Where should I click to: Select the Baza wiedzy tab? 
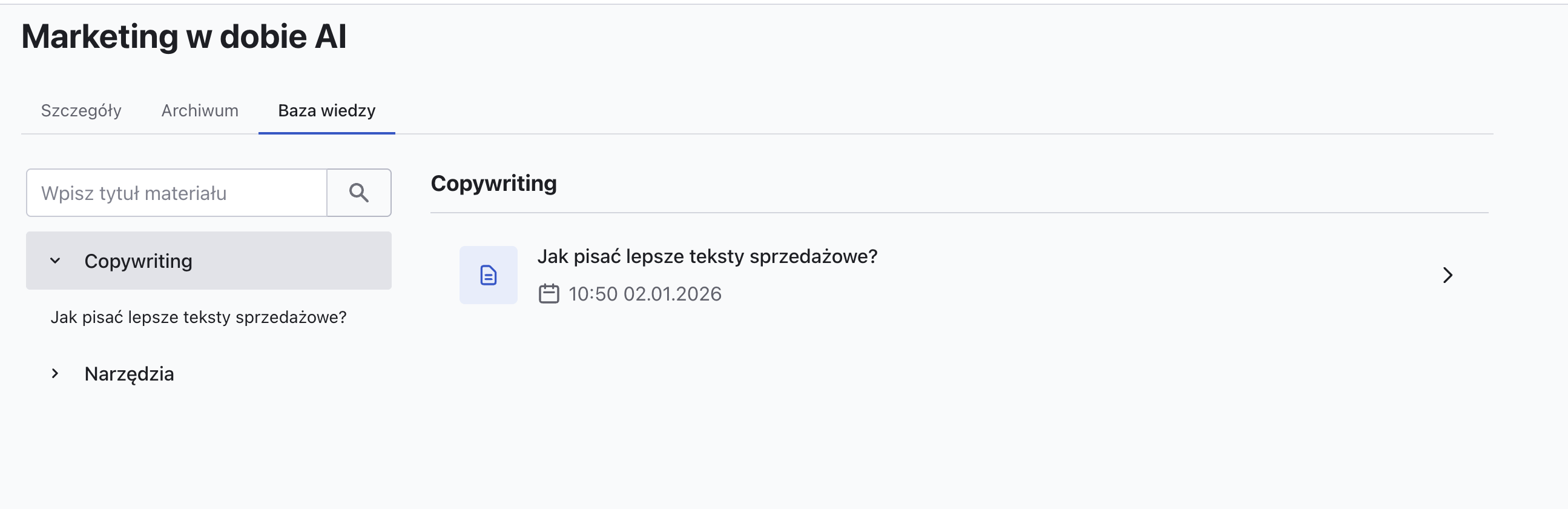(x=326, y=110)
